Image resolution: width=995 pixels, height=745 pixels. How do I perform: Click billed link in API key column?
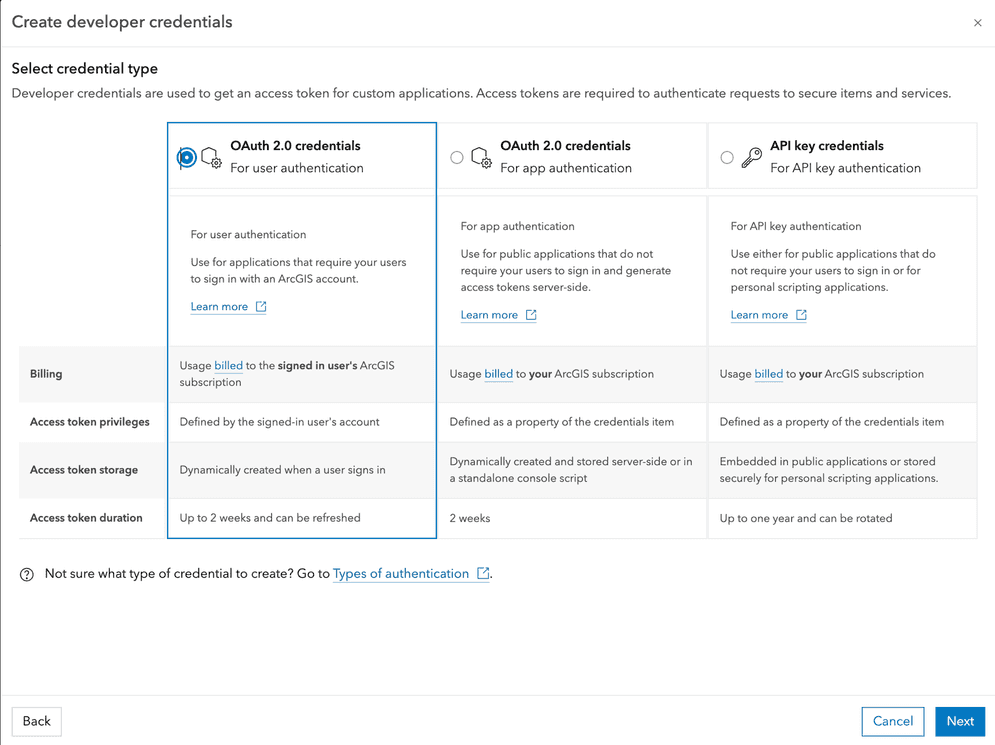click(x=768, y=374)
